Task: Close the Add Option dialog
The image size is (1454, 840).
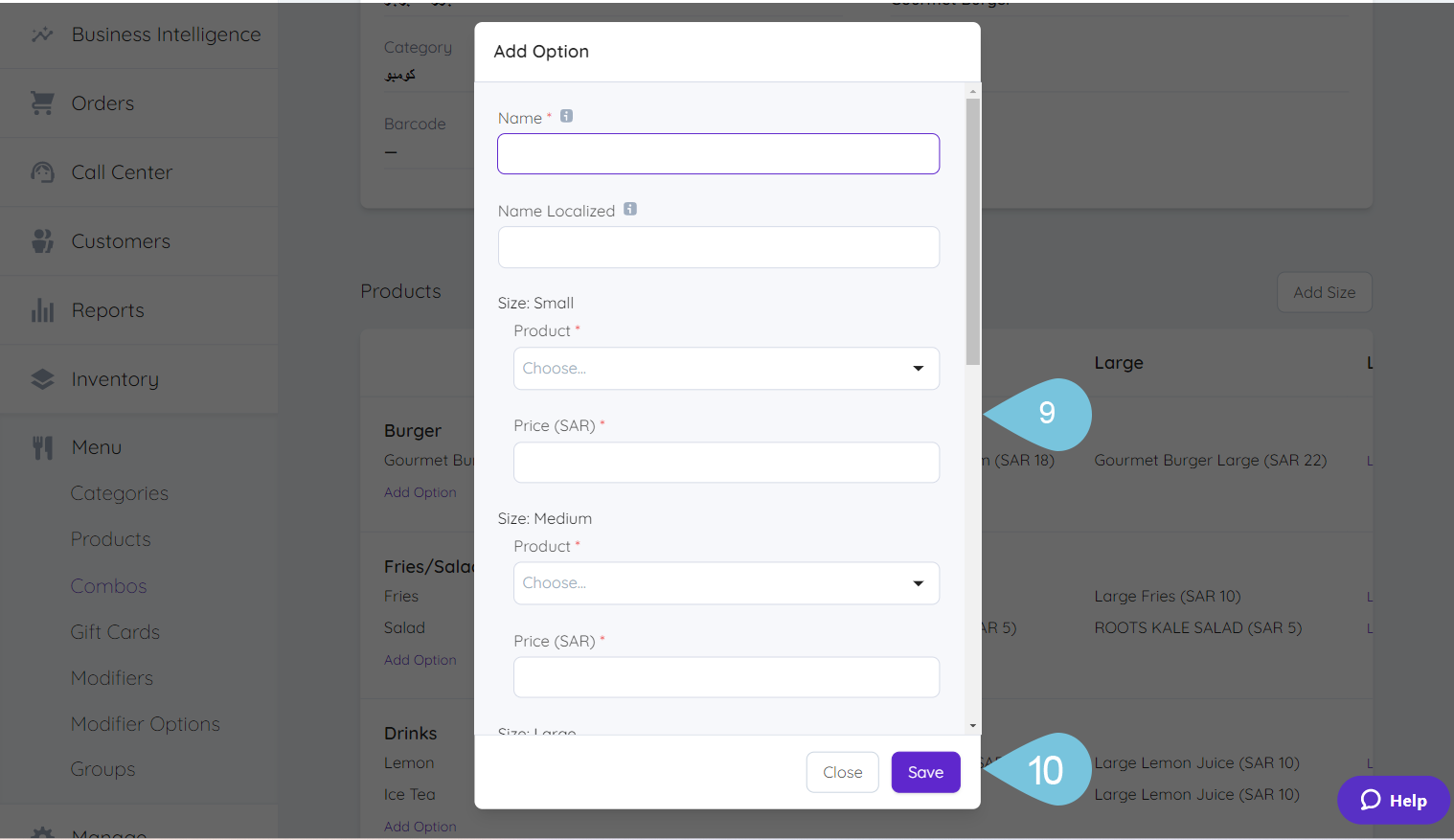Action: click(x=842, y=771)
